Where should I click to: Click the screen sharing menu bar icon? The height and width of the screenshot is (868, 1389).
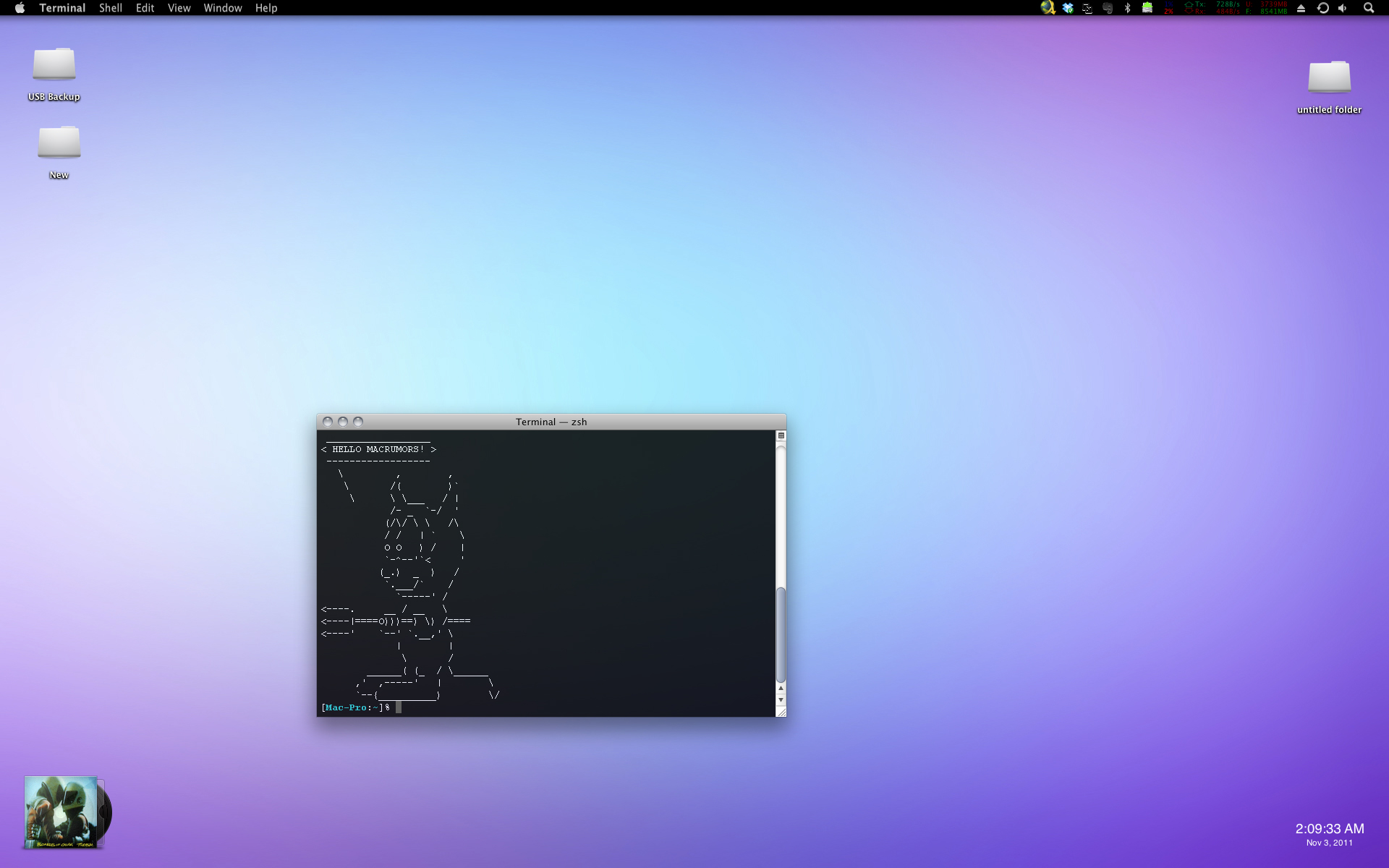point(1087,8)
